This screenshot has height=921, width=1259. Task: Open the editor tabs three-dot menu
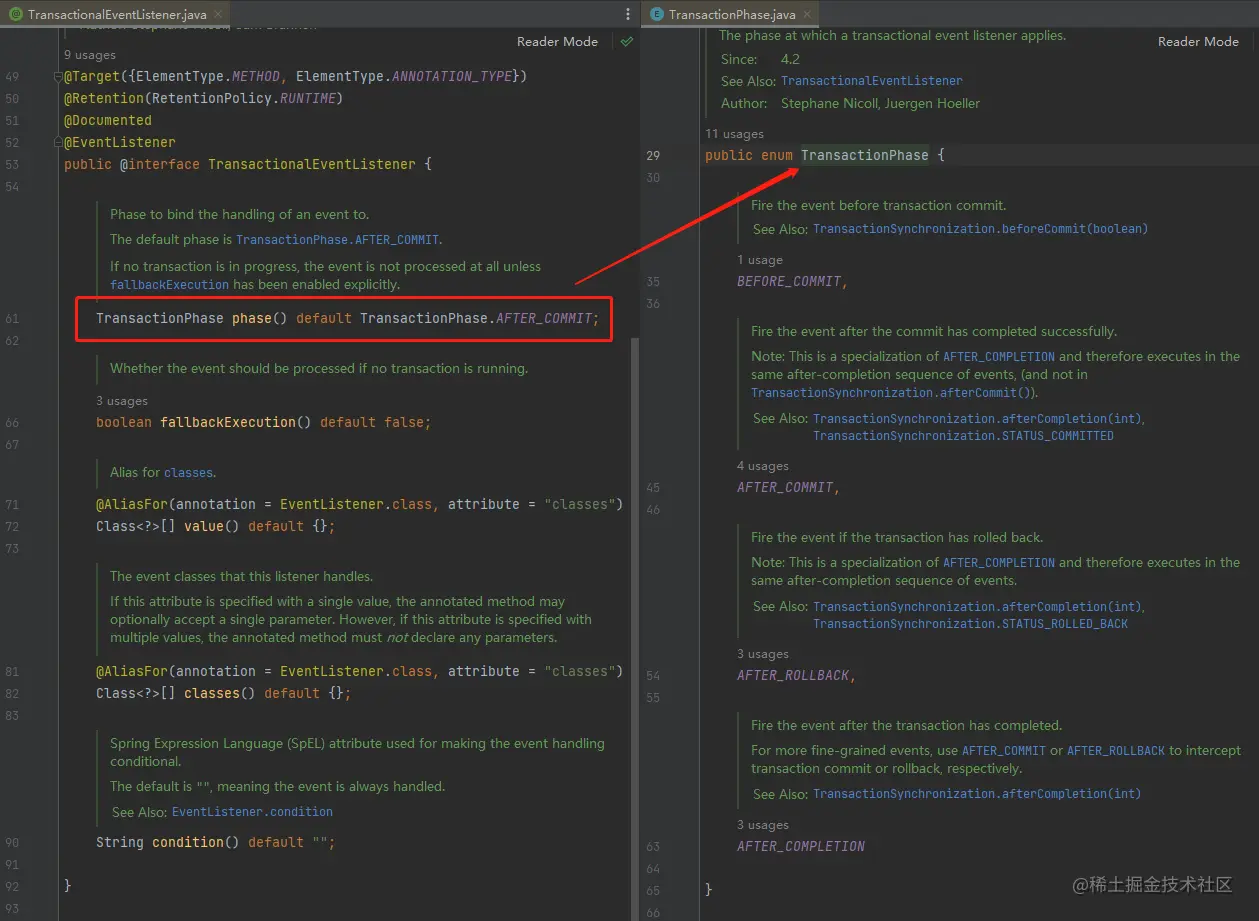tap(628, 14)
